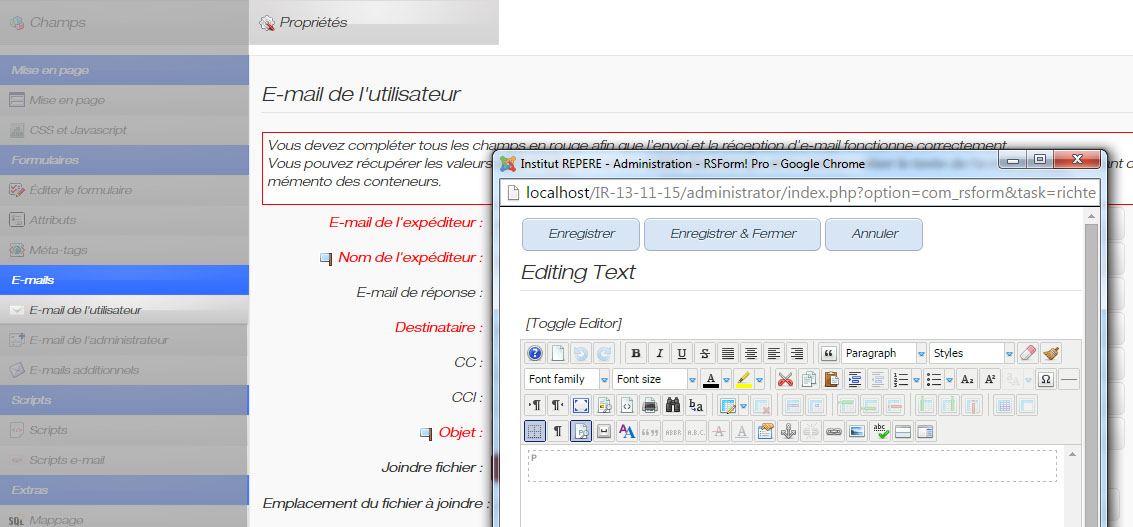This screenshot has width=1133, height=527.
Task: Click the editor help icon
Action: tap(535, 353)
